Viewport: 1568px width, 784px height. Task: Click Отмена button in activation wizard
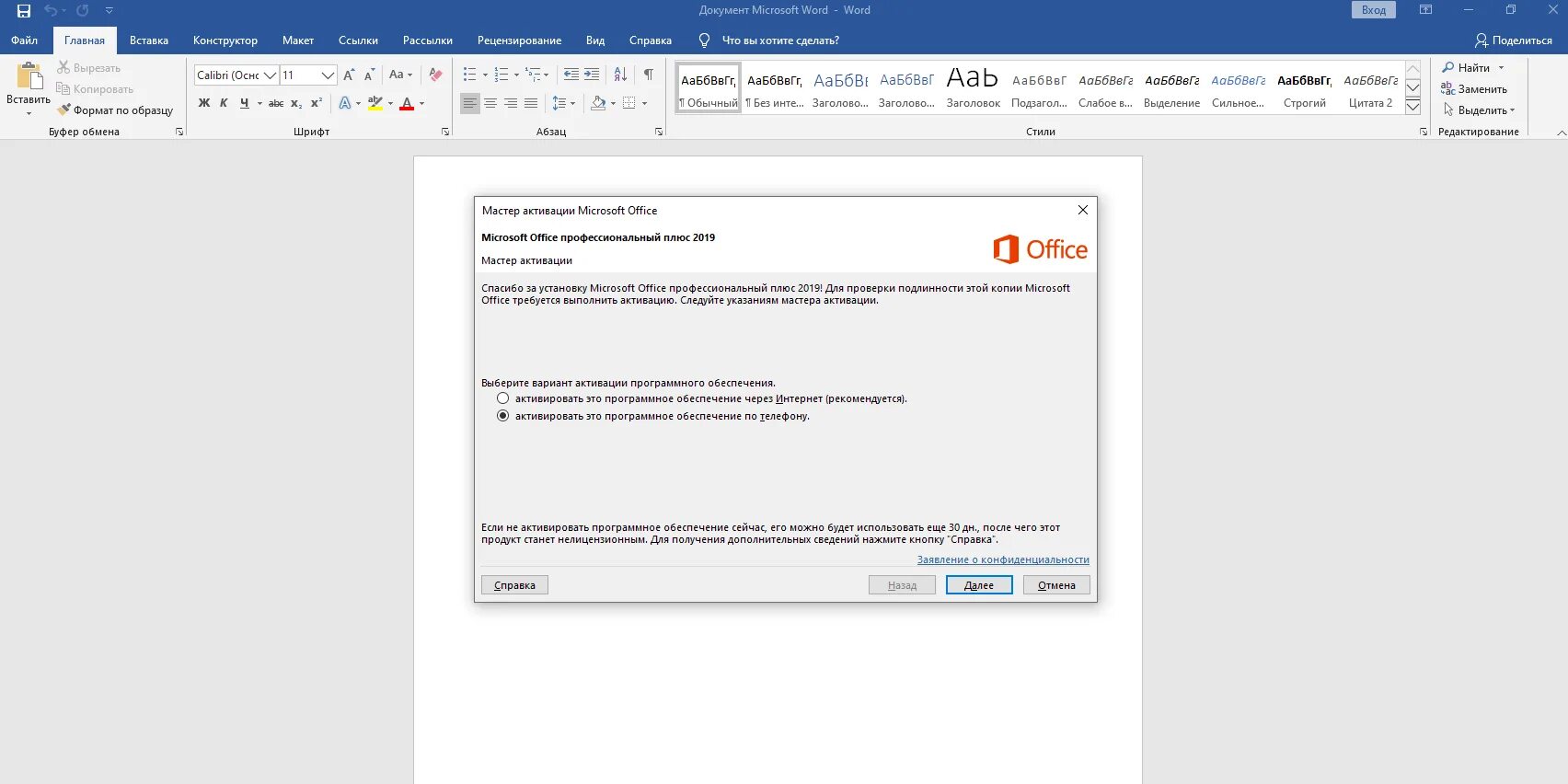(x=1056, y=585)
